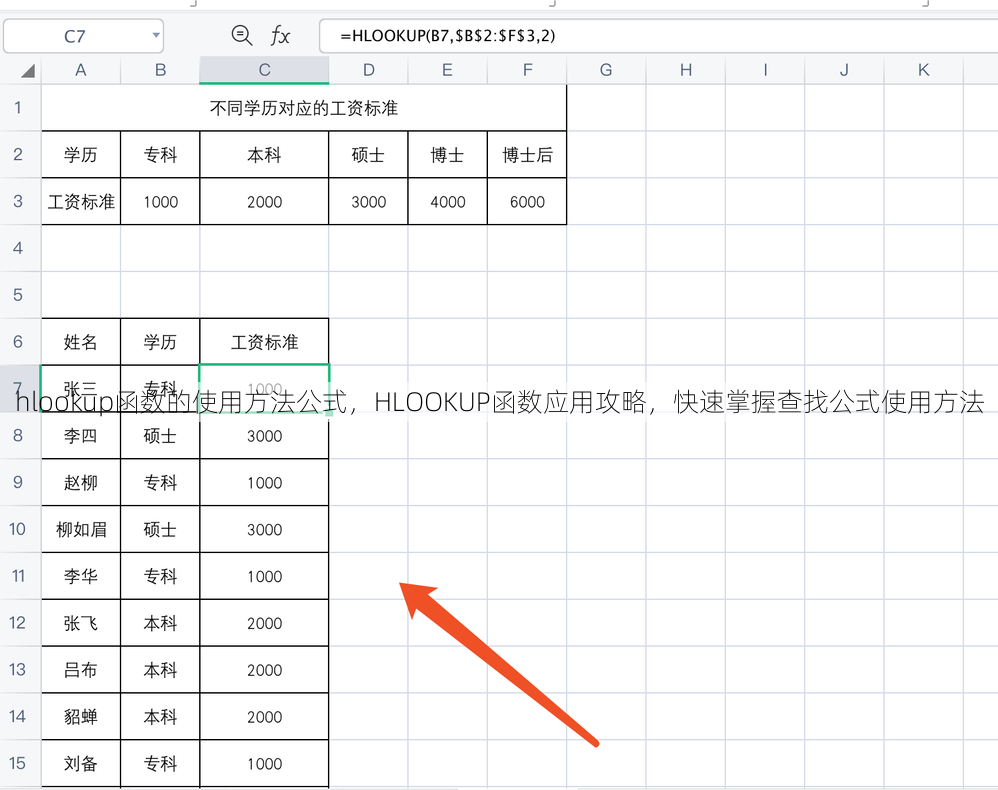Screen dimensions: 998x790
Task: Click the 貂蝉 name cell
Action: [81, 716]
